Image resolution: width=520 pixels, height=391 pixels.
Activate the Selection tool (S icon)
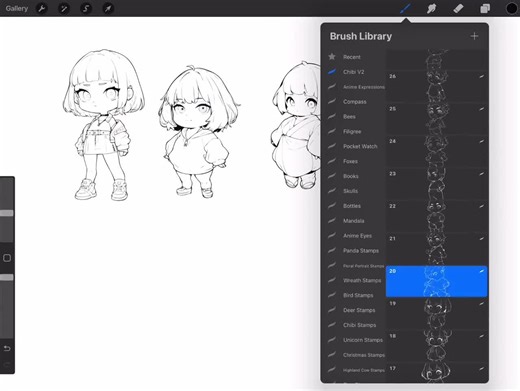click(86, 8)
